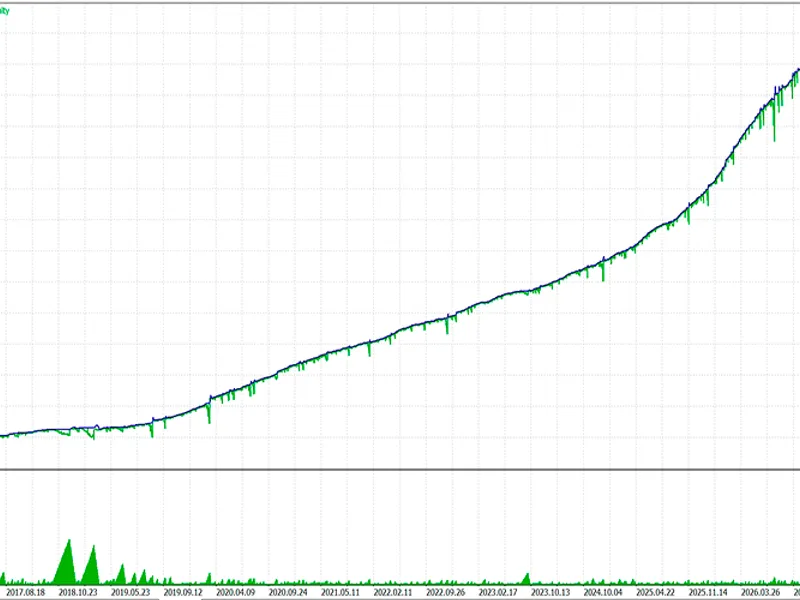Click the 2026.03.26 date label

pyautogui.click(x=761, y=592)
